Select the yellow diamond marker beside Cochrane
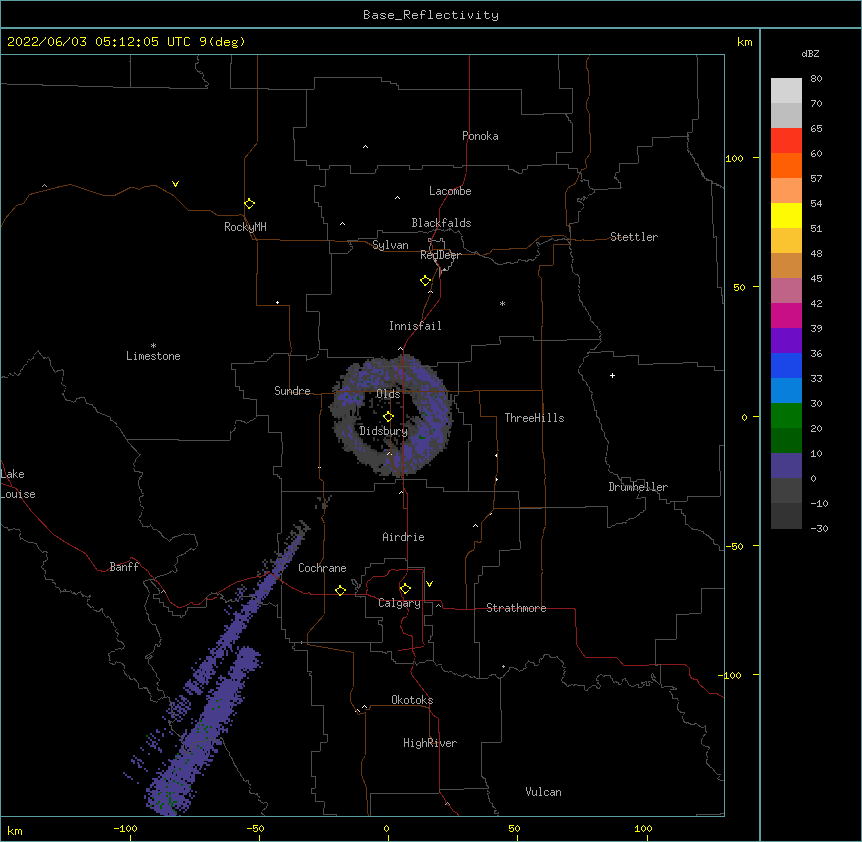 [340, 590]
